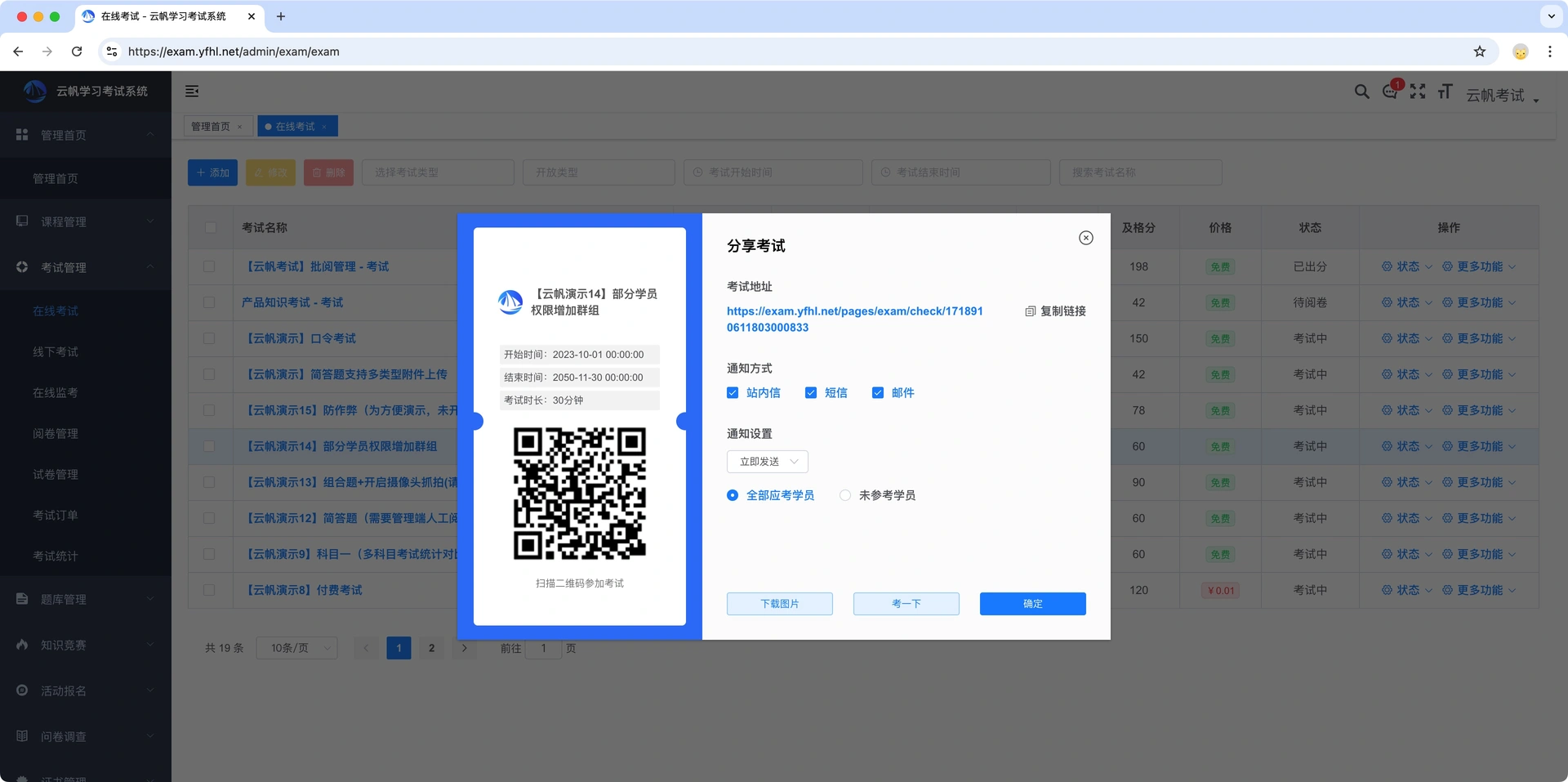Image resolution: width=1568 pixels, height=782 pixels.
Task: Open 在线监考 in the sidebar
Action: coord(56,393)
